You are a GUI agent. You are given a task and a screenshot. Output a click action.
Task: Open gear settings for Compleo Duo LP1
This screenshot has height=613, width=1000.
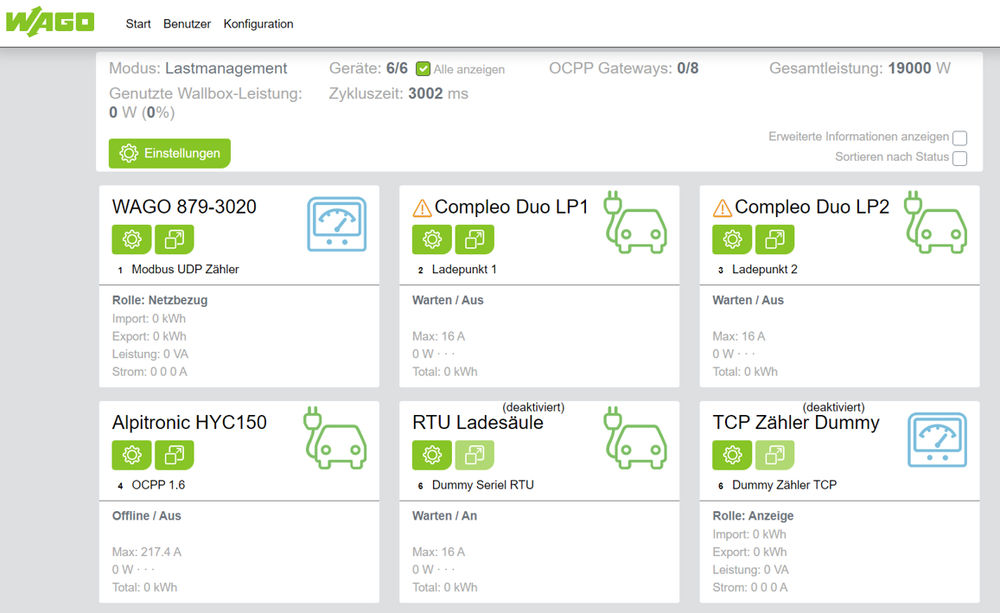coord(432,239)
